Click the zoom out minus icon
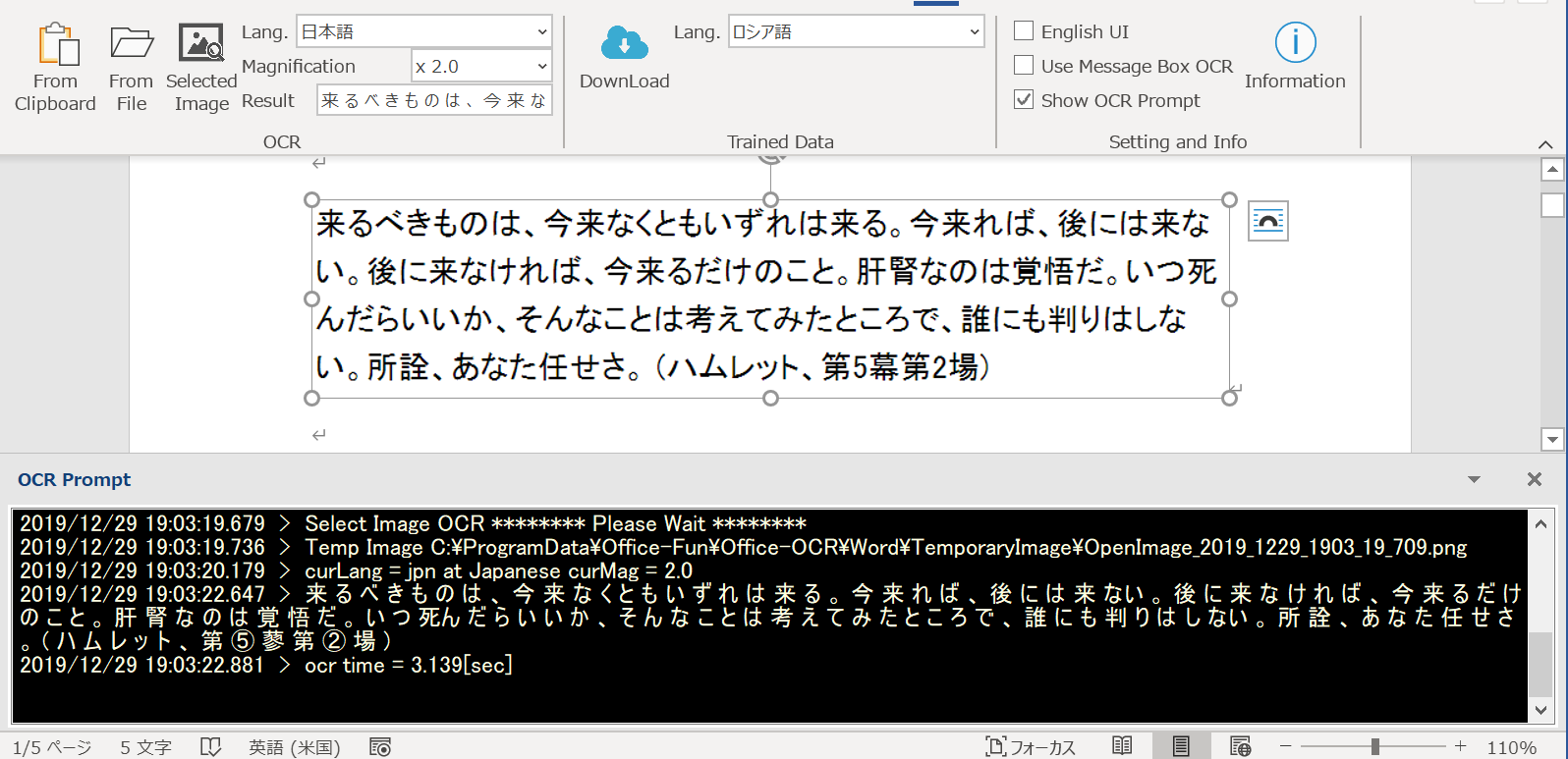 [1285, 746]
